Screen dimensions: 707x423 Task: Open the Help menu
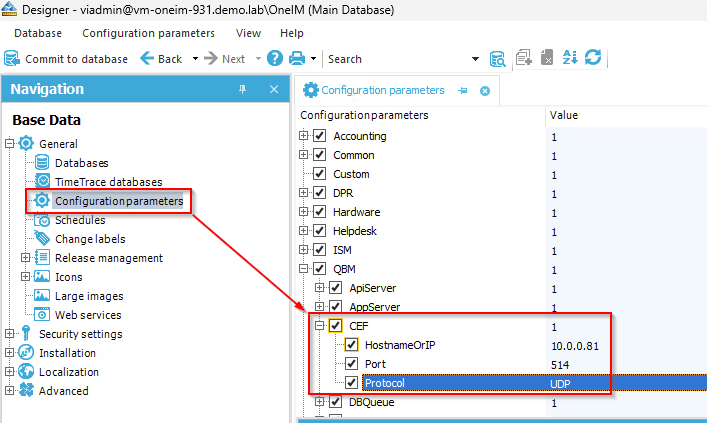point(292,33)
